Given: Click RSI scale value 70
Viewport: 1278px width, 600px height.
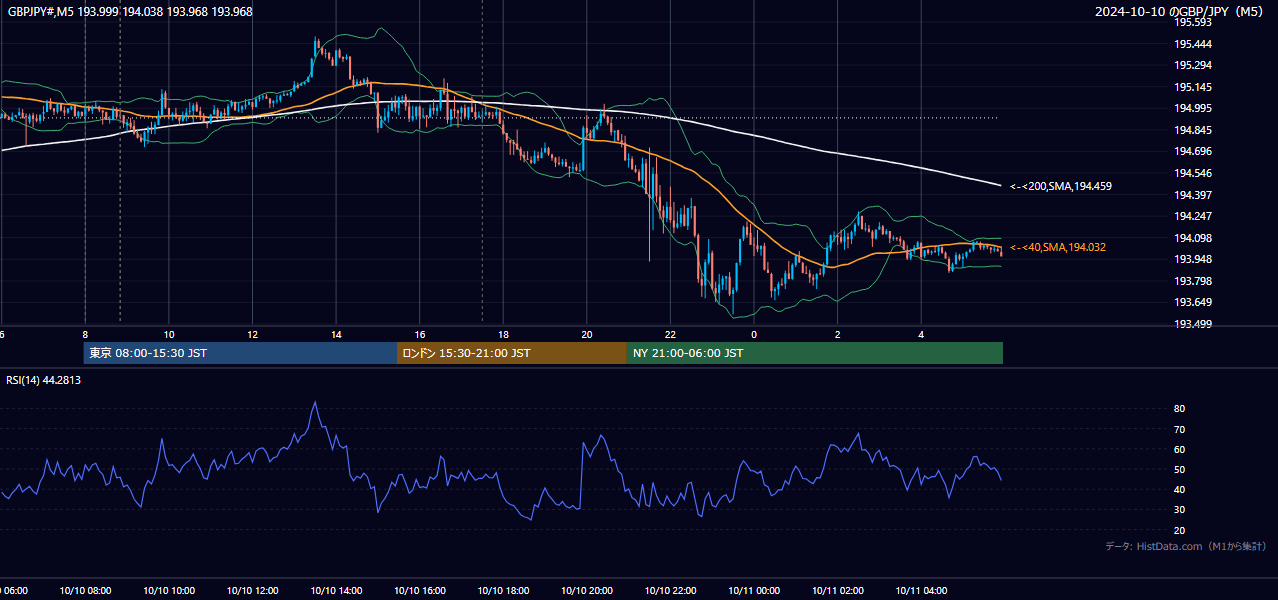Looking at the screenshot, I should click(x=1180, y=429).
